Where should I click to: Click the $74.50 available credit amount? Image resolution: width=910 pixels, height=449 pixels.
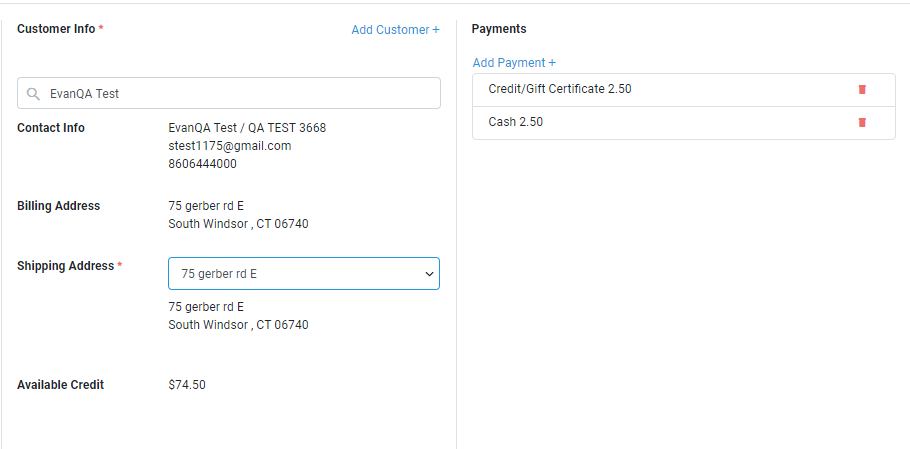coord(187,385)
